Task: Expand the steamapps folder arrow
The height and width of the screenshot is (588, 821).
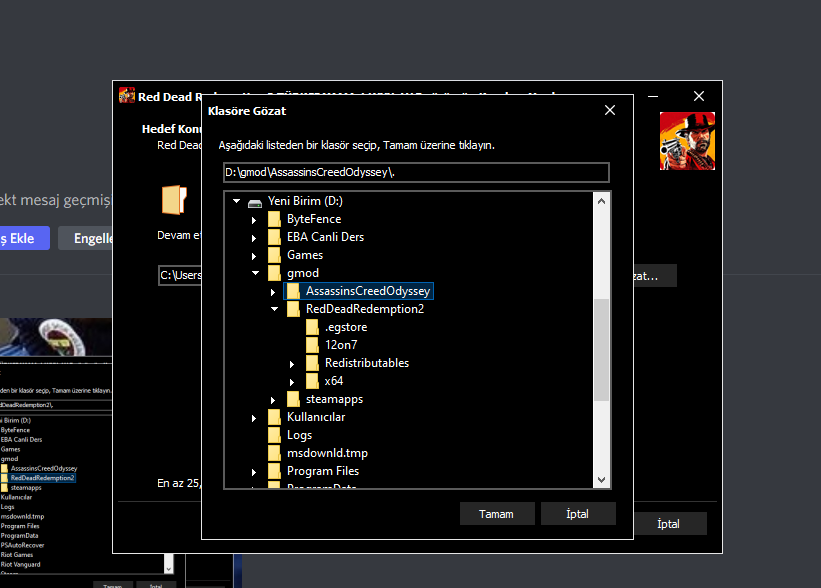Action: (x=273, y=401)
